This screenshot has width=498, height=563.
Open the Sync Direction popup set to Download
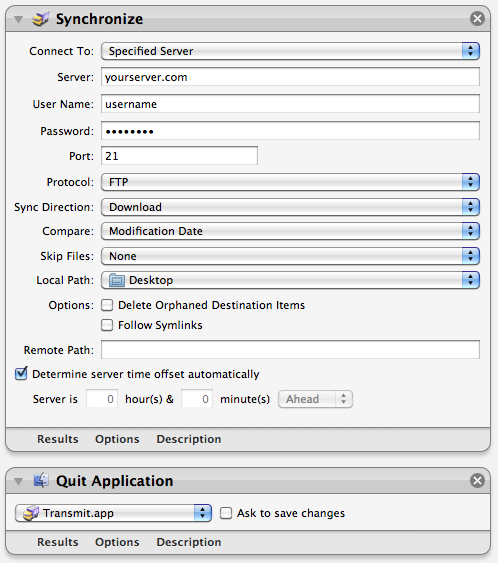point(290,207)
